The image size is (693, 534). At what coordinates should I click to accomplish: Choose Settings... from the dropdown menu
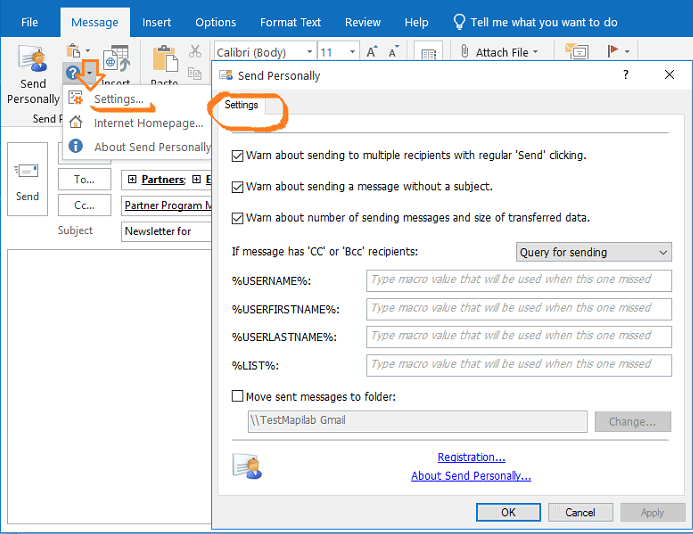118,99
